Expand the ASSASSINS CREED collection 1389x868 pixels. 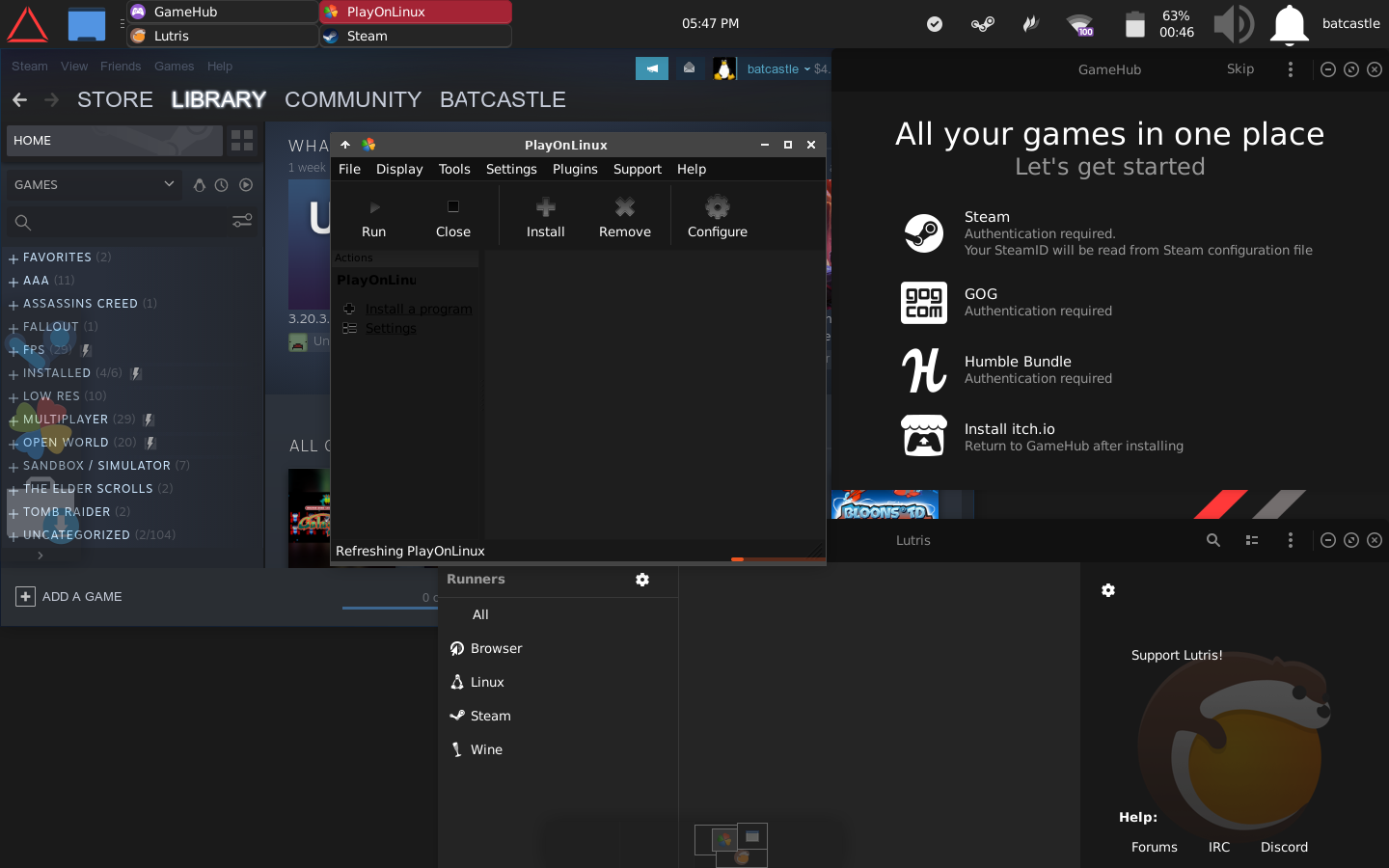(14, 305)
